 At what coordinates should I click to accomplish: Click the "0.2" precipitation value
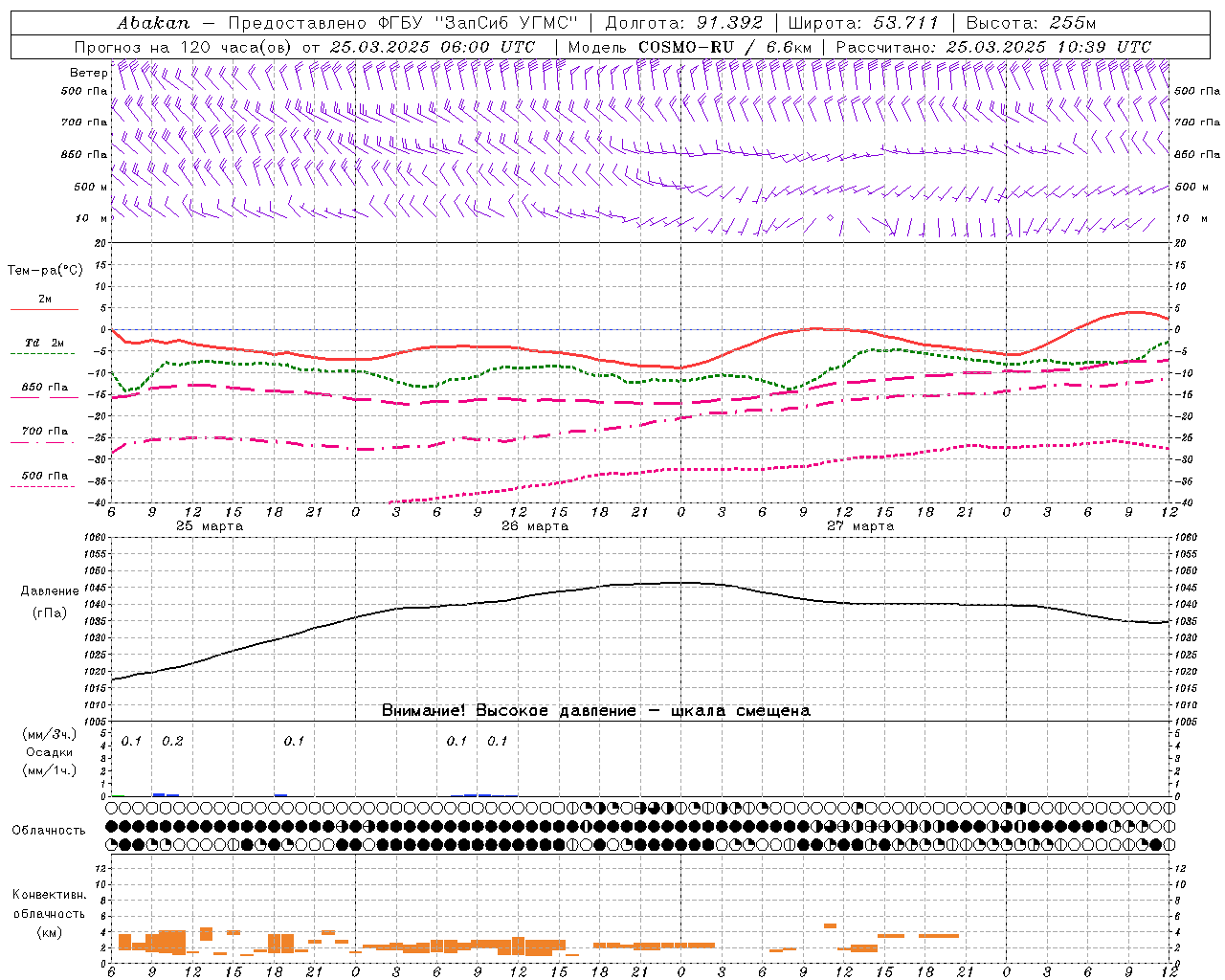click(x=172, y=741)
